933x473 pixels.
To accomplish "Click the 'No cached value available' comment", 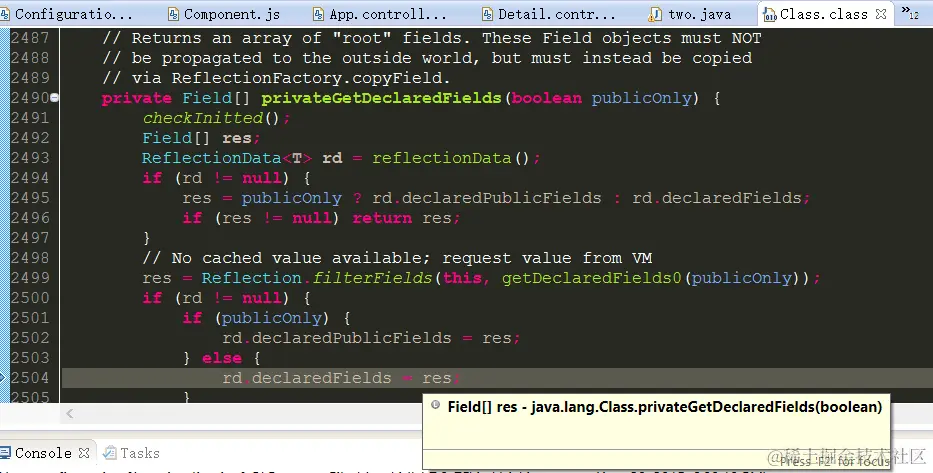I will (397, 258).
